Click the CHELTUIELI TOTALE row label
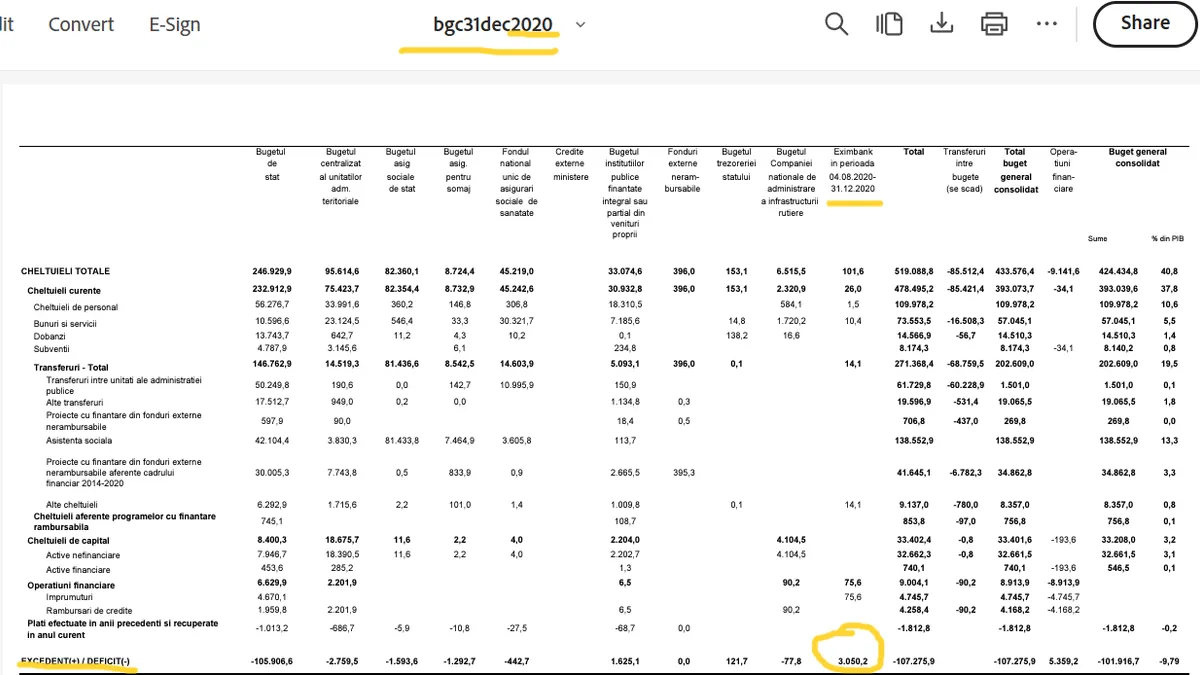Viewport: 1200px width, 675px height. (x=66, y=271)
